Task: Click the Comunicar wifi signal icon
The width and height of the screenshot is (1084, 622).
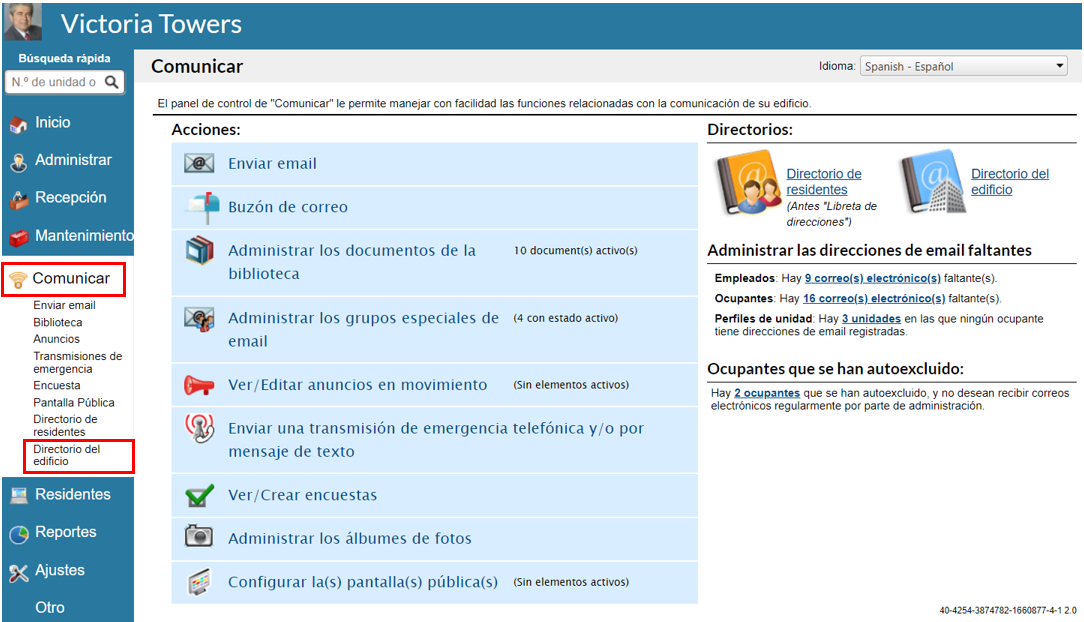Action: click(19, 280)
